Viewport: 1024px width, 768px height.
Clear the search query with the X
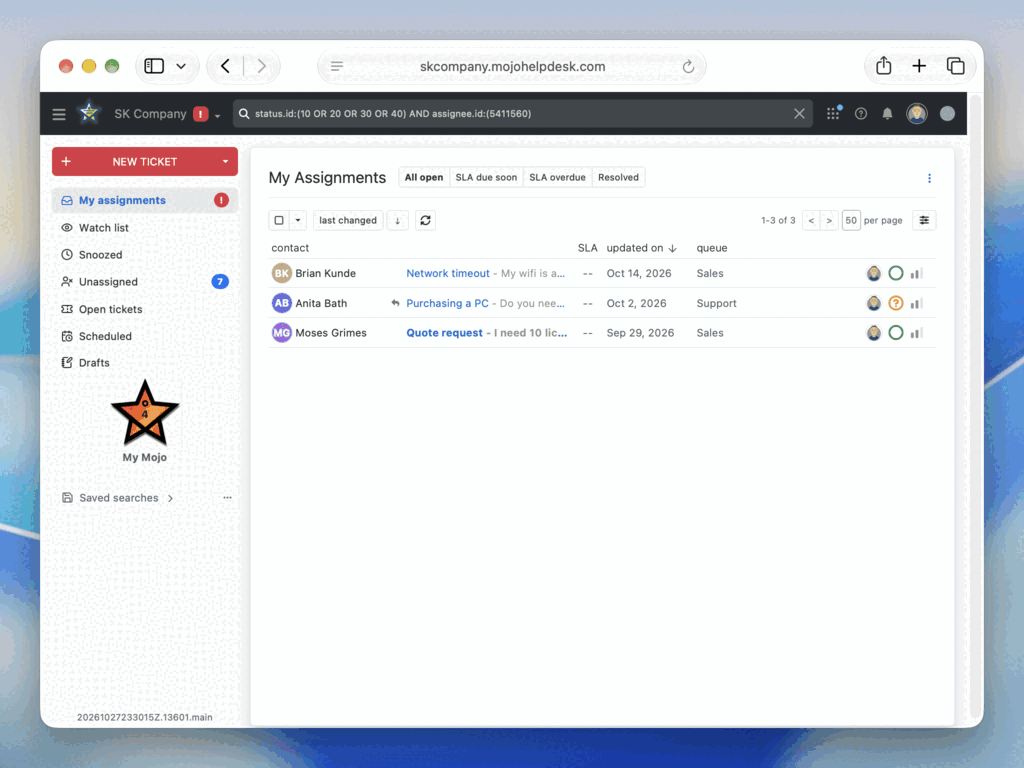click(799, 114)
